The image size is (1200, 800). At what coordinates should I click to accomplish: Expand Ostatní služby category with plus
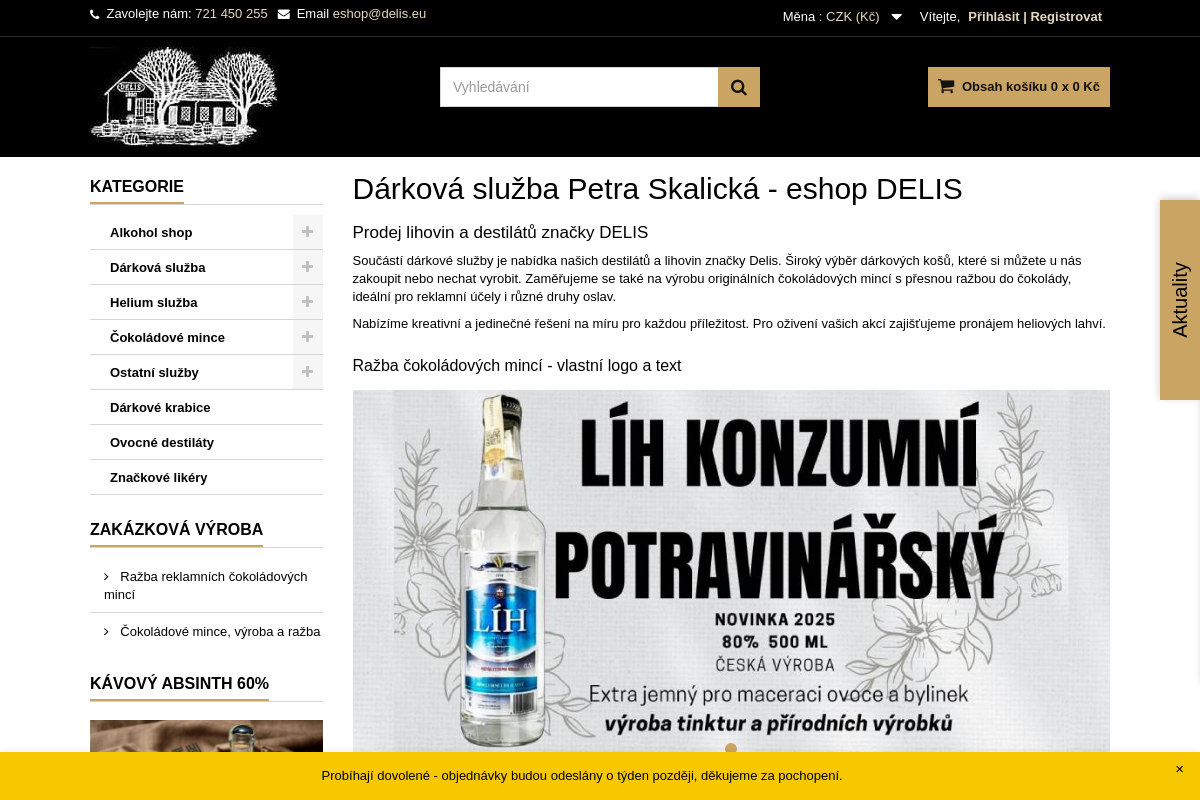click(308, 372)
